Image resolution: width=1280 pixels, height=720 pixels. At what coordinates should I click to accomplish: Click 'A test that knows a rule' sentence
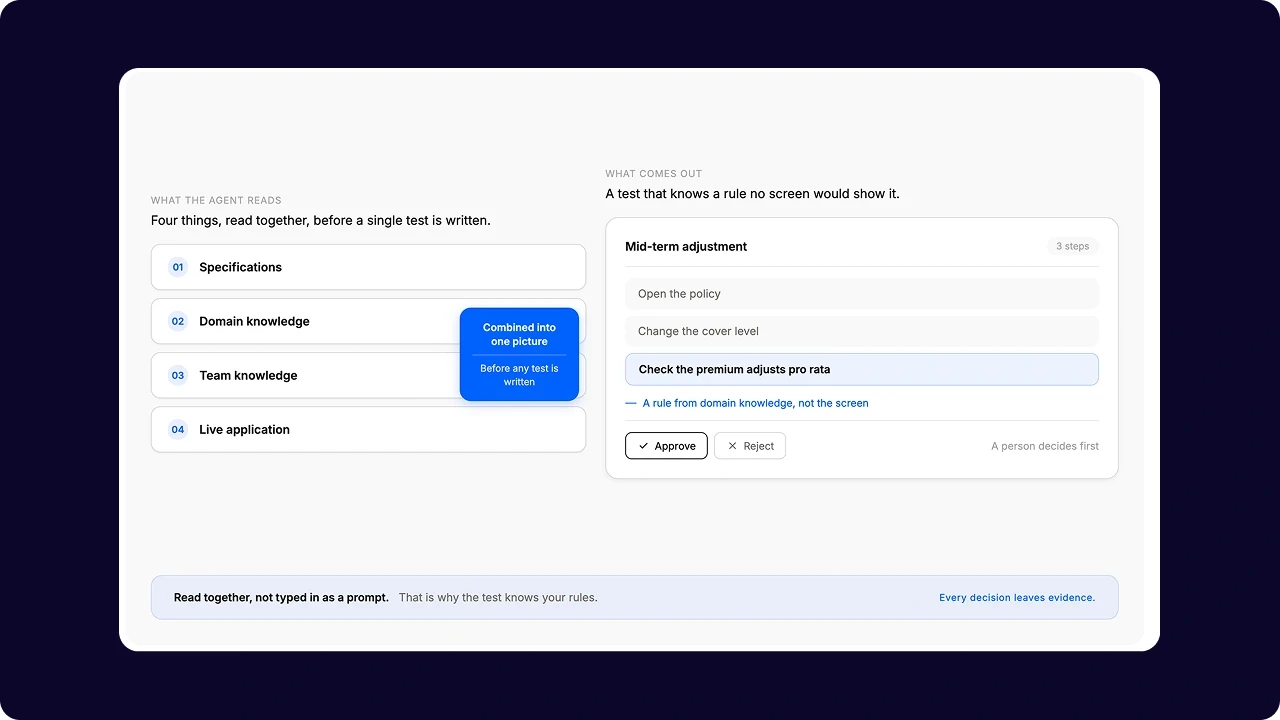(x=752, y=194)
